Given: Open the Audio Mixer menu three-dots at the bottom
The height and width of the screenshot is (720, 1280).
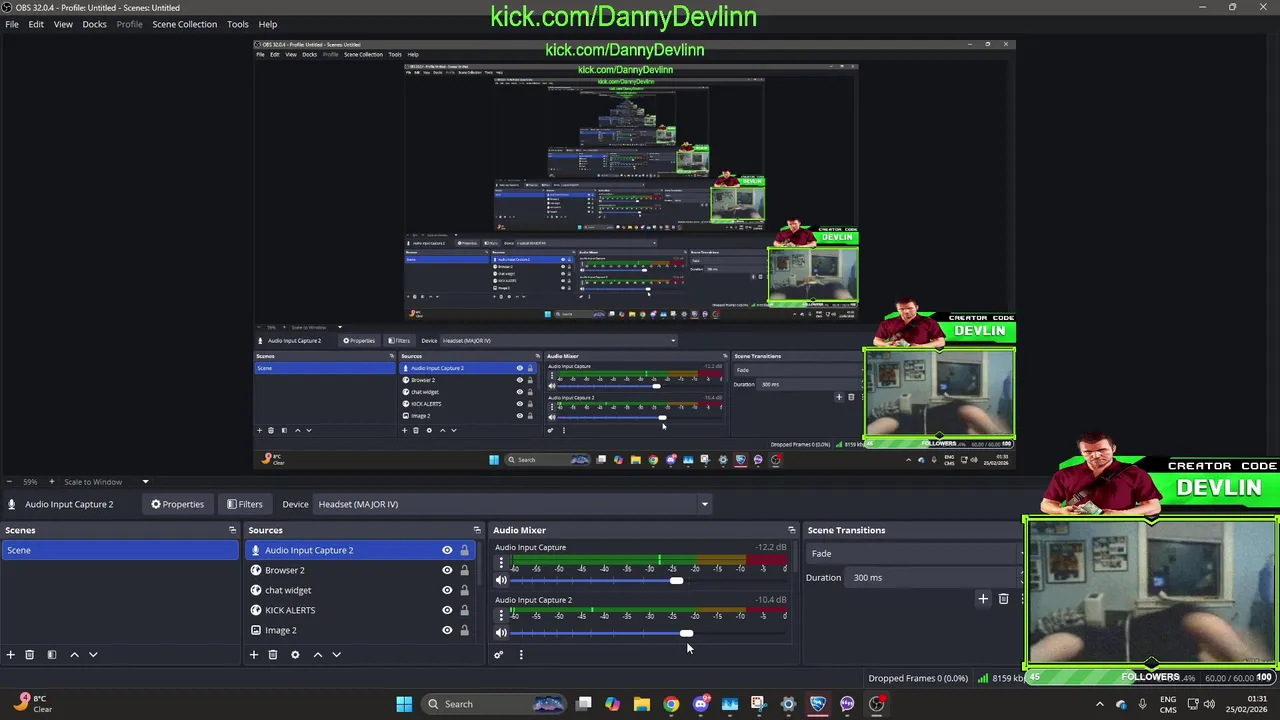Looking at the screenshot, I should point(521,655).
